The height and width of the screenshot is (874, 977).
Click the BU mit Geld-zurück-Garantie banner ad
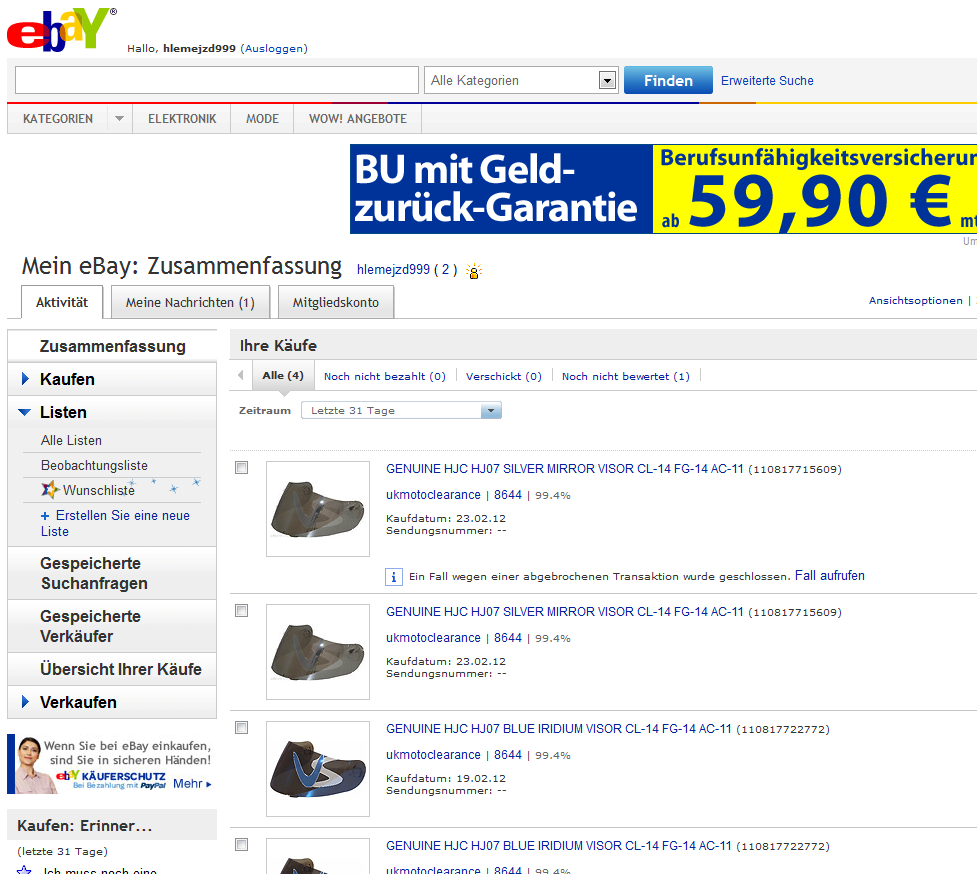click(663, 189)
